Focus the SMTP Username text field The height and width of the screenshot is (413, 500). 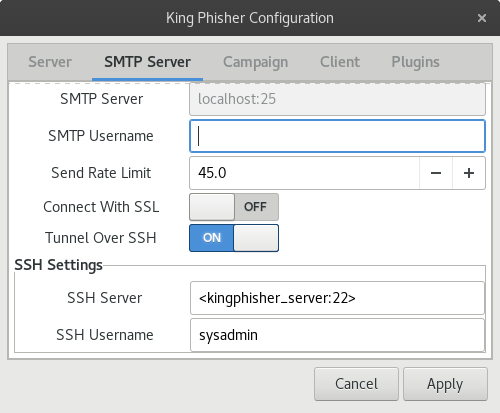pos(337,136)
